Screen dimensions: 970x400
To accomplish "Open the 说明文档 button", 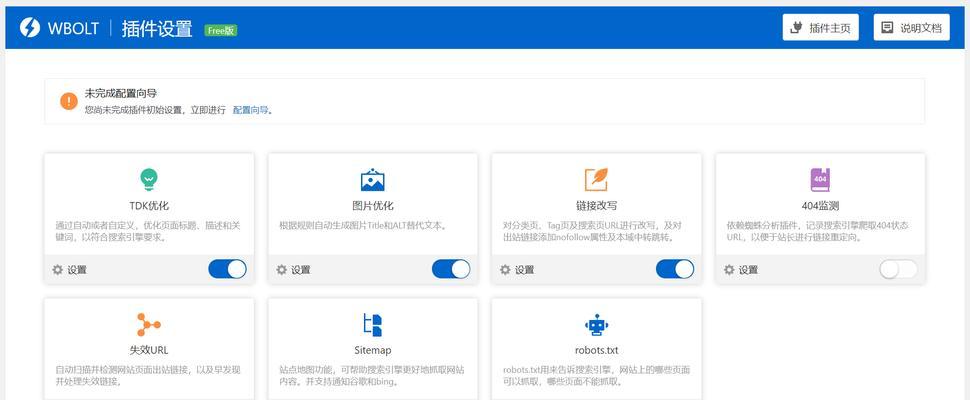I will pyautogui.click(x=911, y=28).
